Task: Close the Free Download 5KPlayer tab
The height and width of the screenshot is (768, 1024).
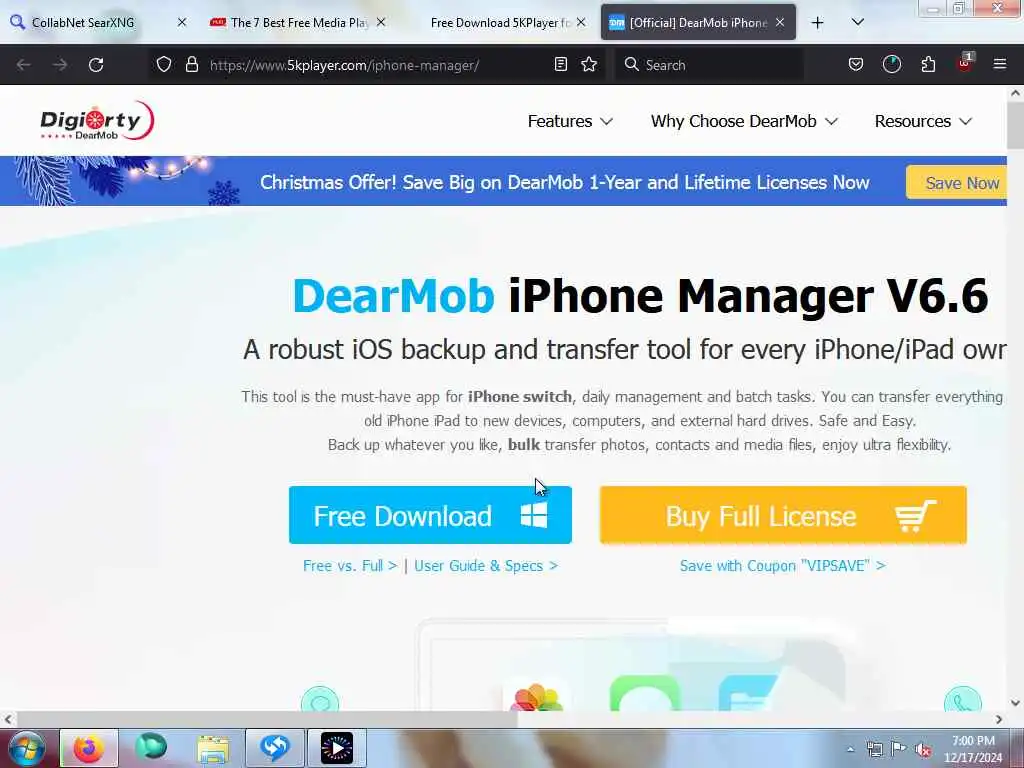Action: tap(581, 23)
